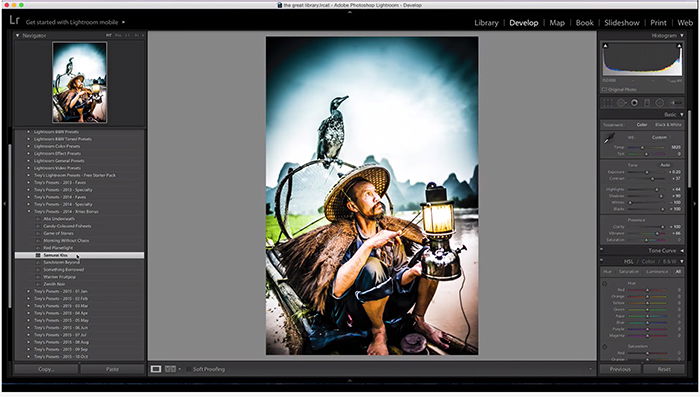
Task: Select the Red Eye Correction tool icon
Action: 634,103
